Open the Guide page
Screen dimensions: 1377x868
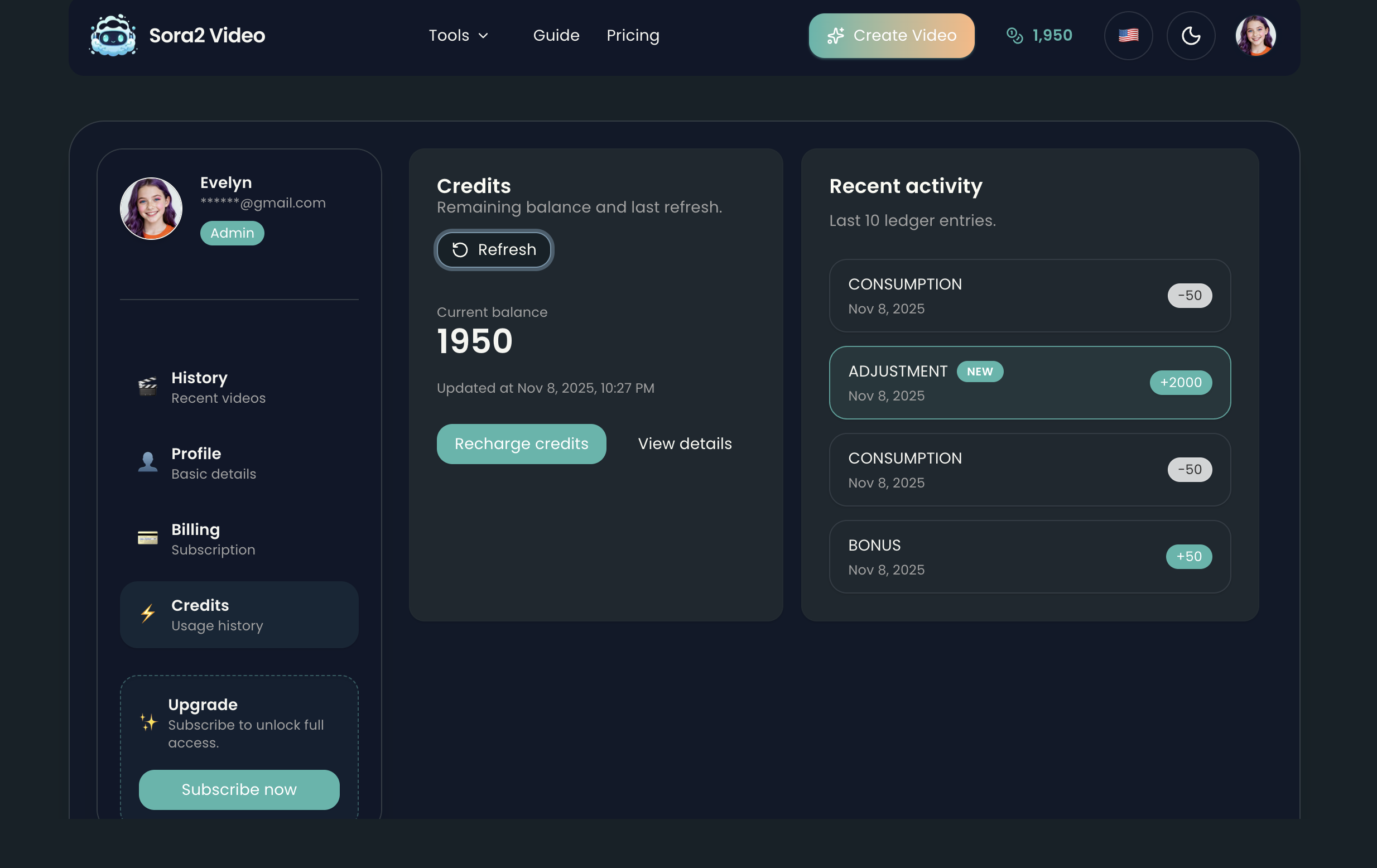tap(556, 36)
